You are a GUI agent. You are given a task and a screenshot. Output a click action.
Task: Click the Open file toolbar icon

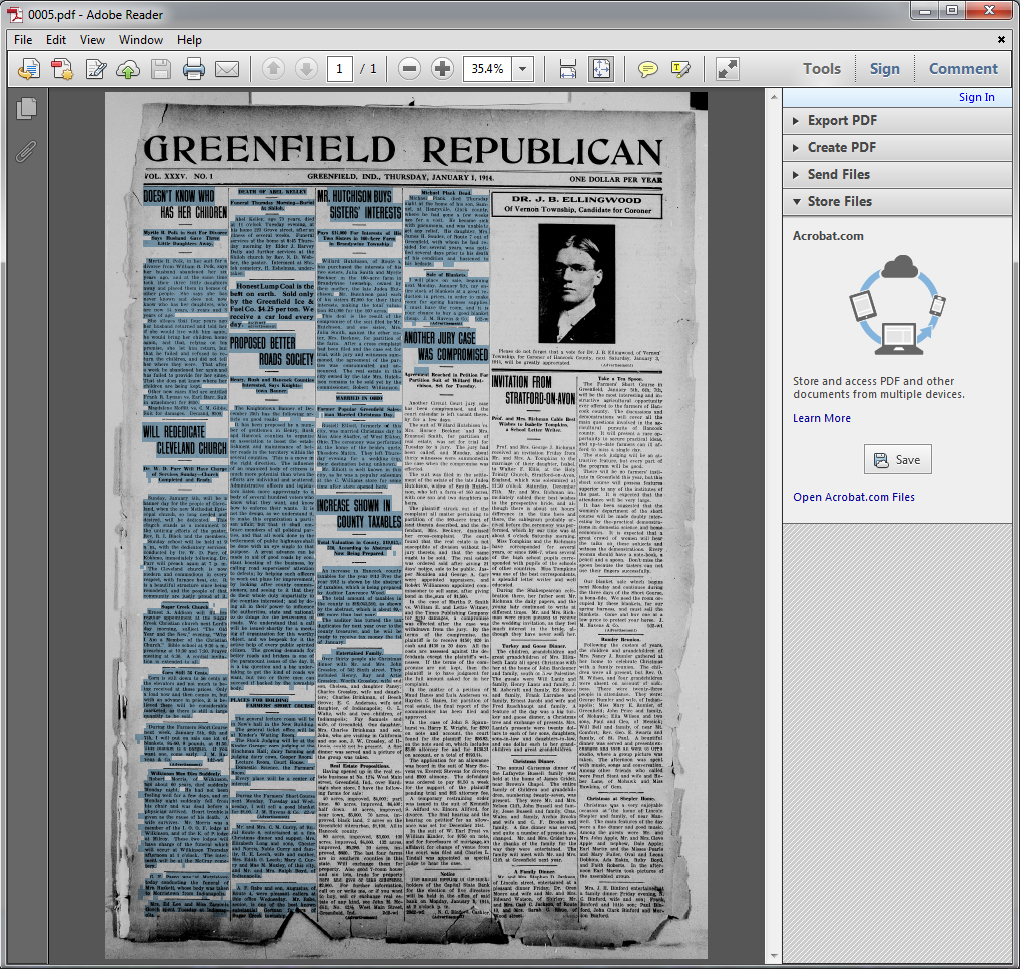(x=29, y=68)
